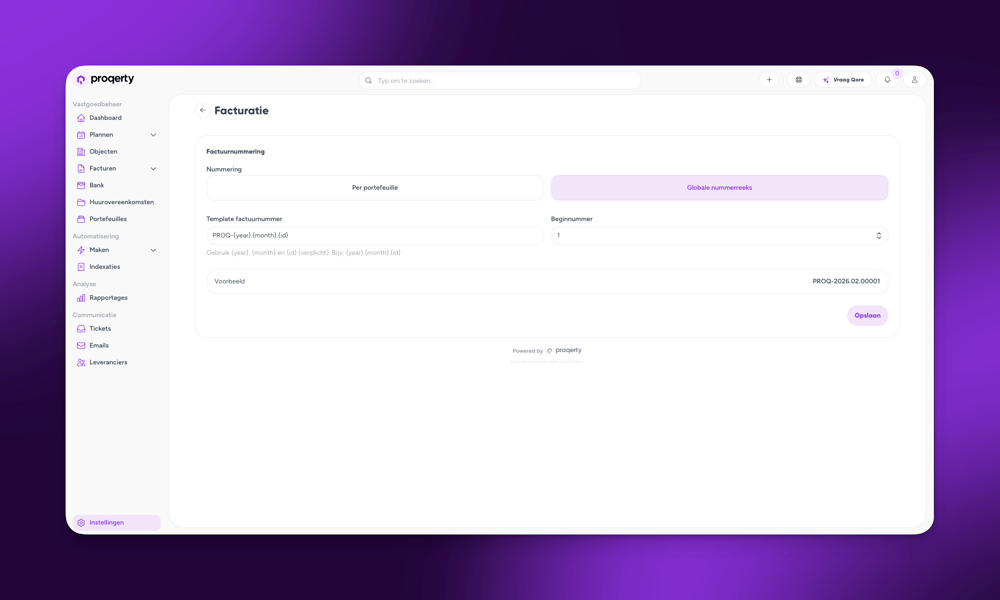
Task: Click the back arrow next to Facturatie
Action: [203, 111]
